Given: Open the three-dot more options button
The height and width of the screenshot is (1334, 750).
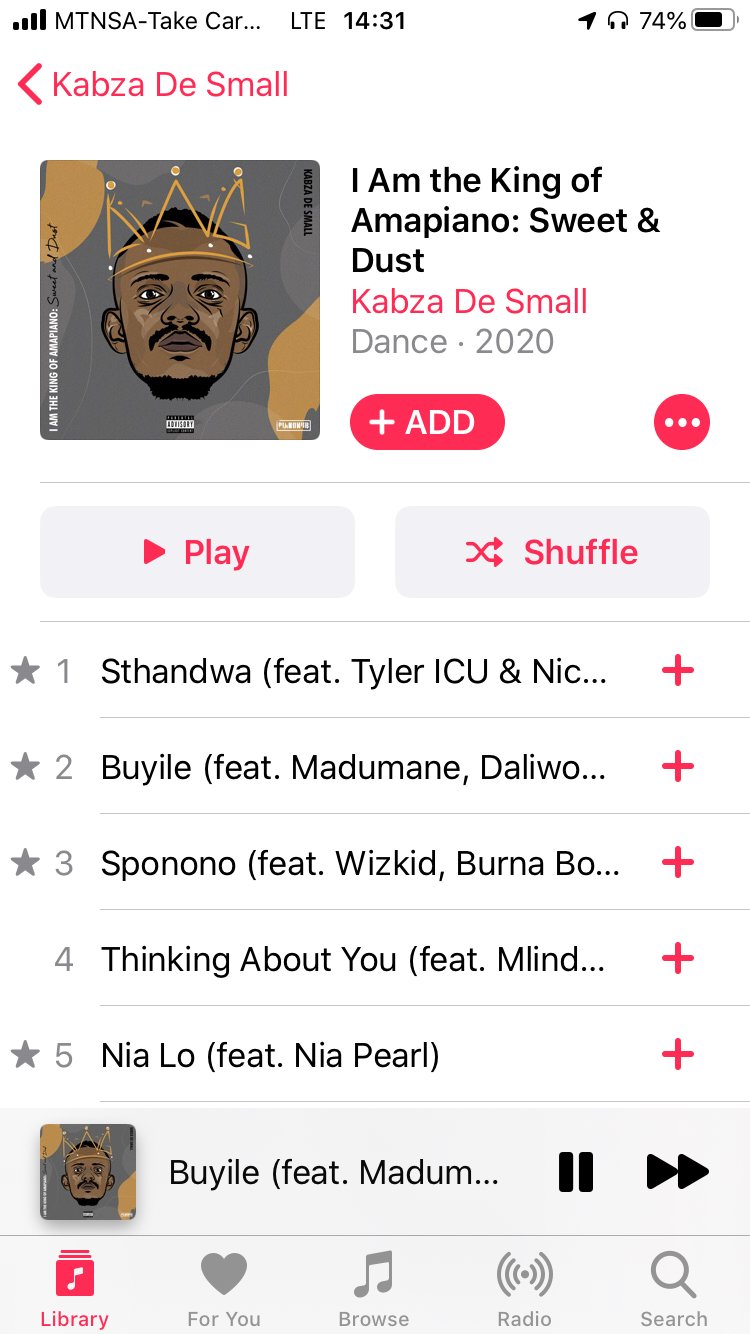Looking at the screenshot, I should pyautogui.click(x=682, y=422).
